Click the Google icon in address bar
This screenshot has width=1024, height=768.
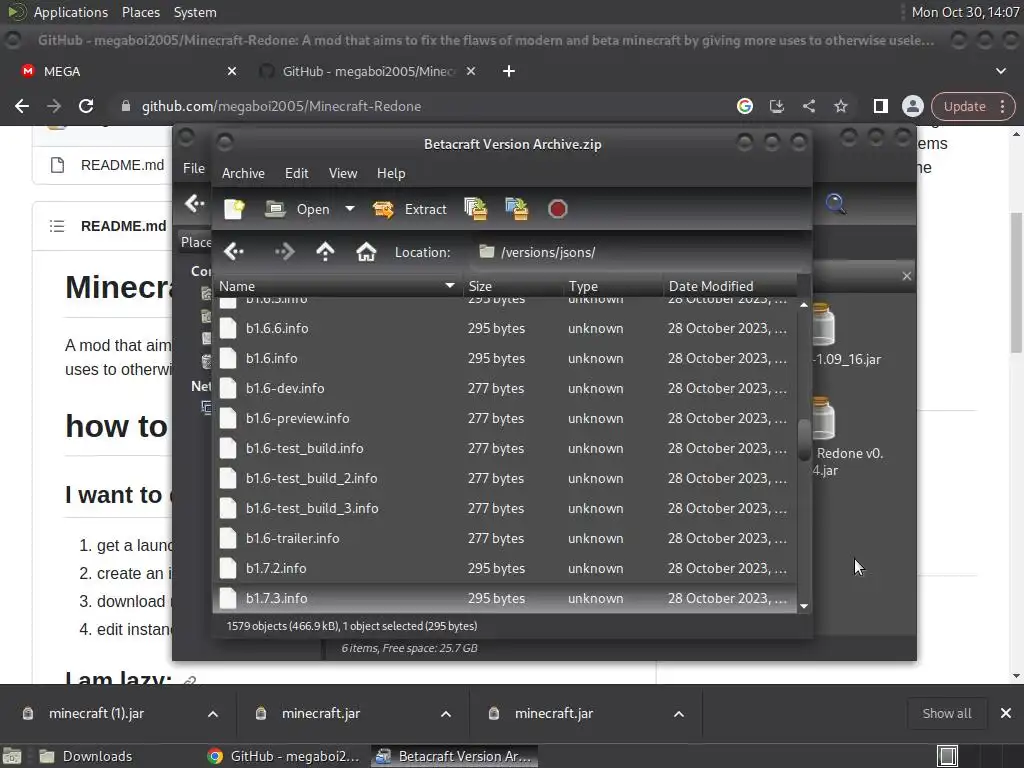tap(744, 106)
